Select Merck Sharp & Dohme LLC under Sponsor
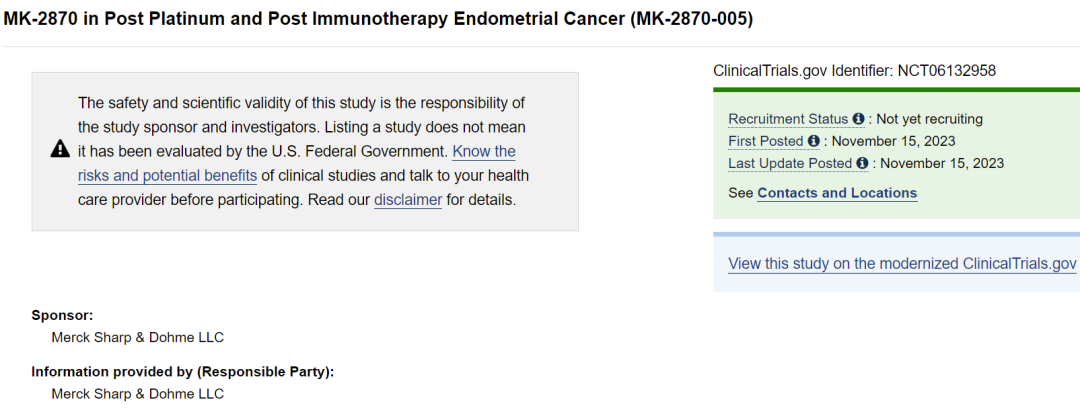The height and width of the screenshot is (408, 1080). click(138, 338)
